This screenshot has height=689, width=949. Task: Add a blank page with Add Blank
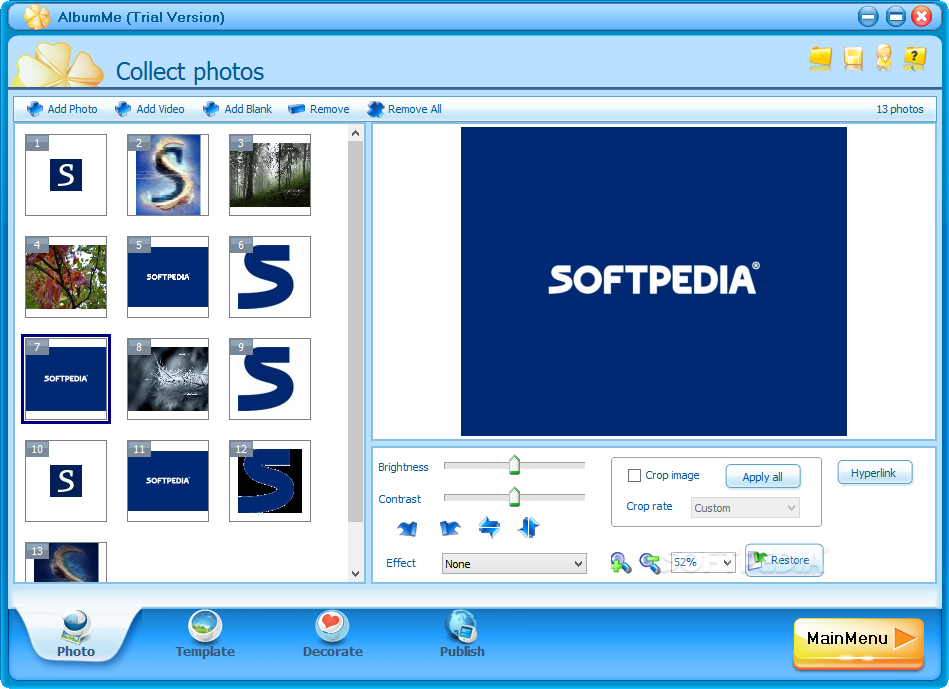pos(237,109)
